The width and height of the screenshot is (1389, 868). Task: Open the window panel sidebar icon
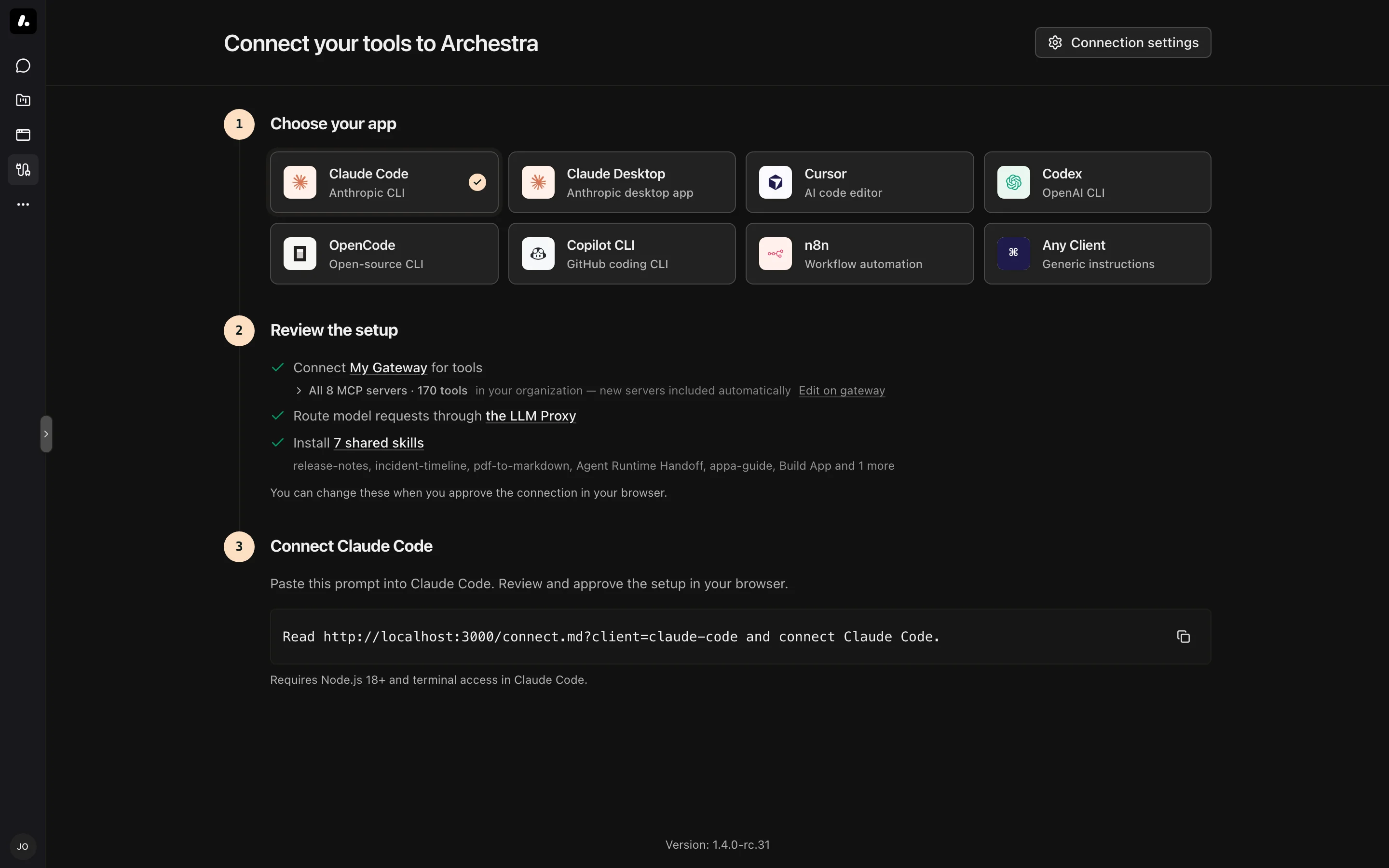pyautogui.click(x=23, y=135)
